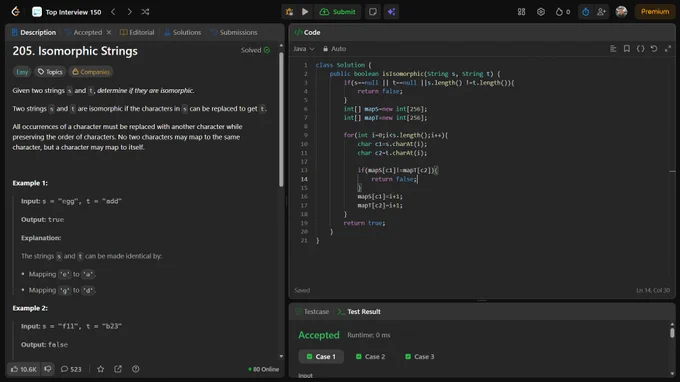This screenshot has height=382, width=680.
Task: Open the notes icon next to Submit
Action: 373,12
